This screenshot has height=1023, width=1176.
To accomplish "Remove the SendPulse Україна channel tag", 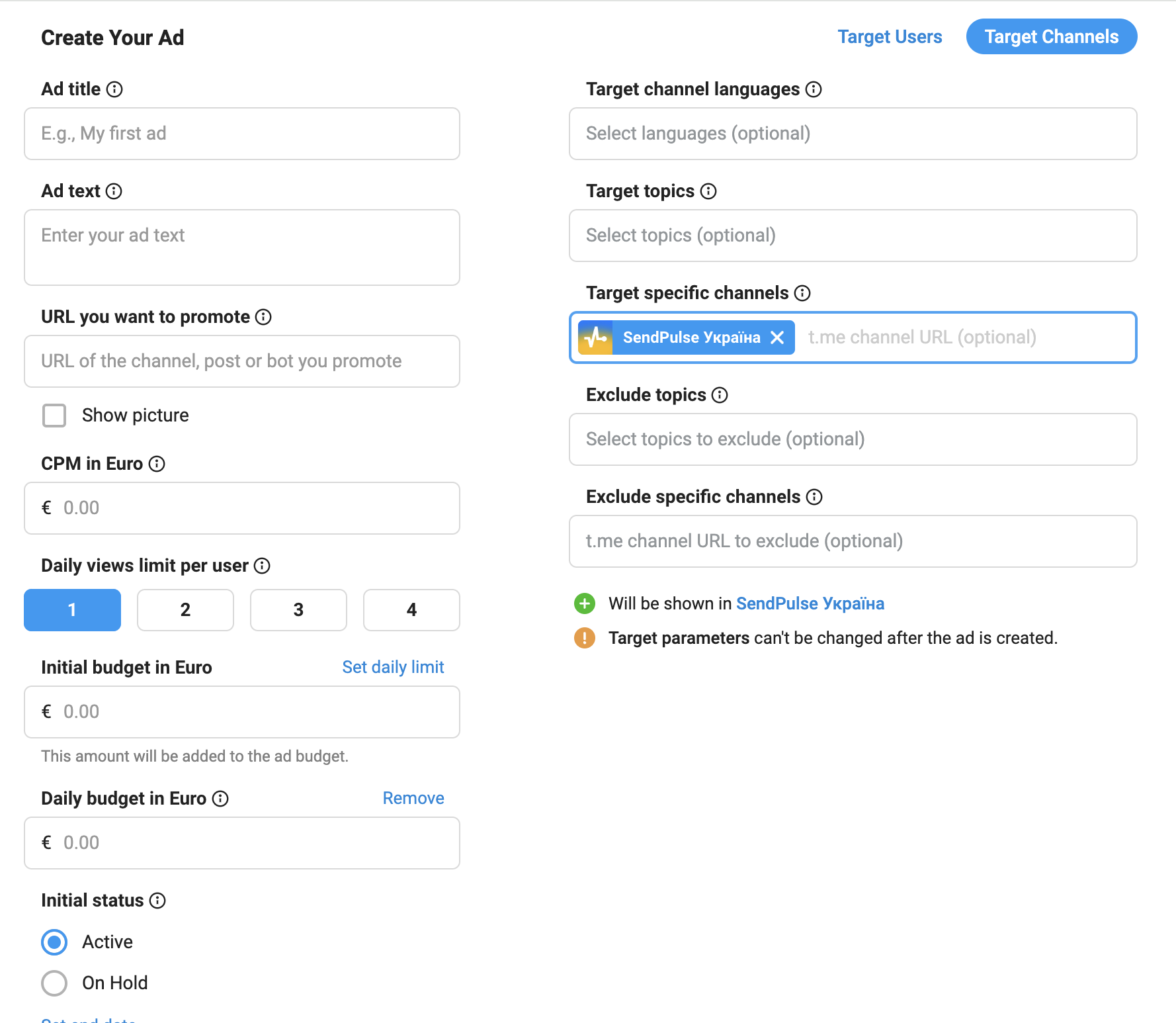I will click(777, 337).
